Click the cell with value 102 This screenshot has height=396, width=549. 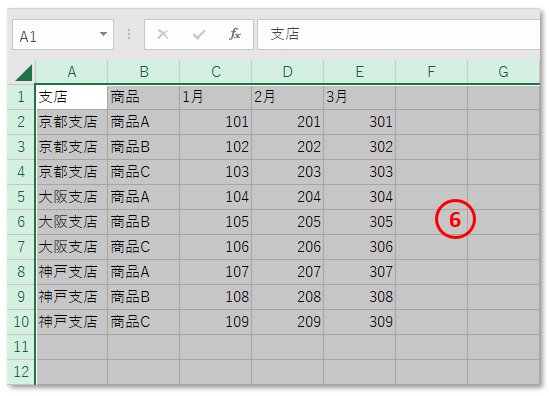[216, 147]
